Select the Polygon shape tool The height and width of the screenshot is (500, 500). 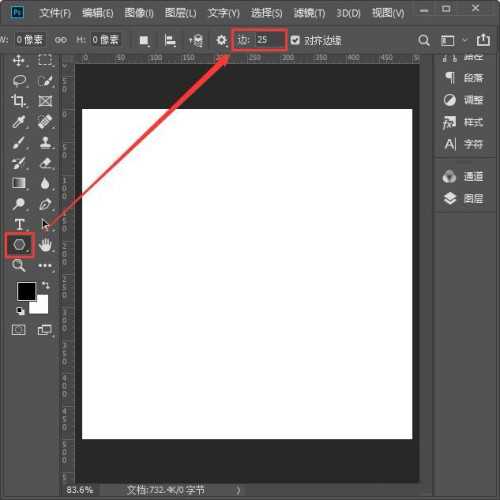pos(19,245)
